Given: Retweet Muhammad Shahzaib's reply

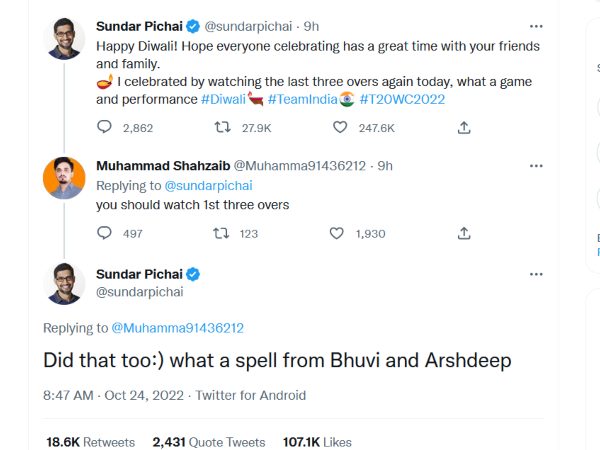Looking at the screenshot, I should [x=224, y=233].
